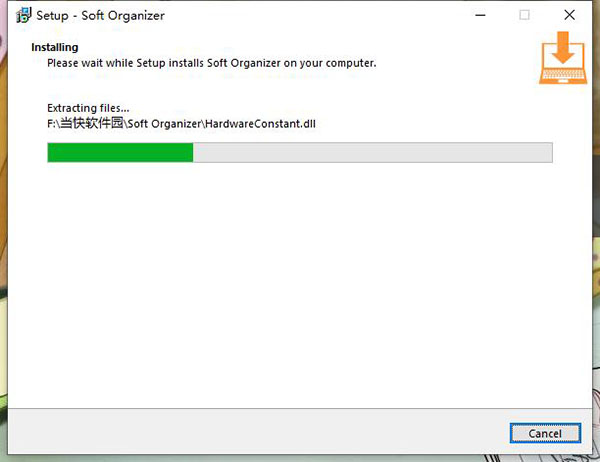
Task: Click the Soft Organizer setup title bar icon
Action: click(23, 15)
